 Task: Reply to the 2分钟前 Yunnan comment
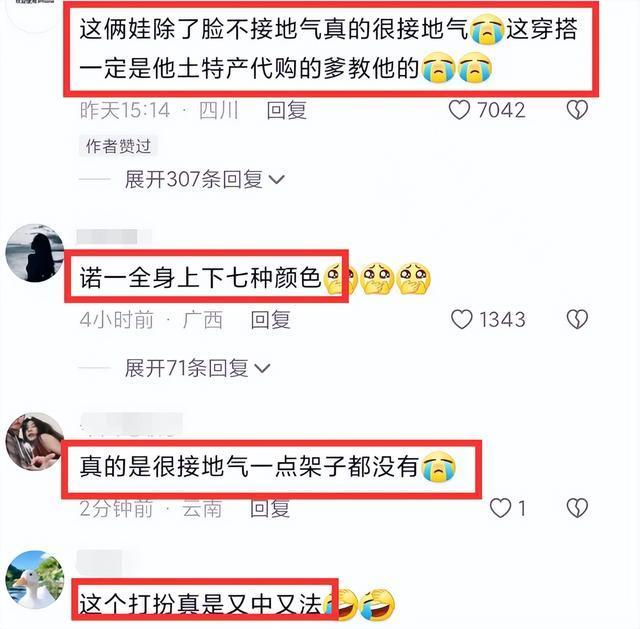tap(270, 509)
